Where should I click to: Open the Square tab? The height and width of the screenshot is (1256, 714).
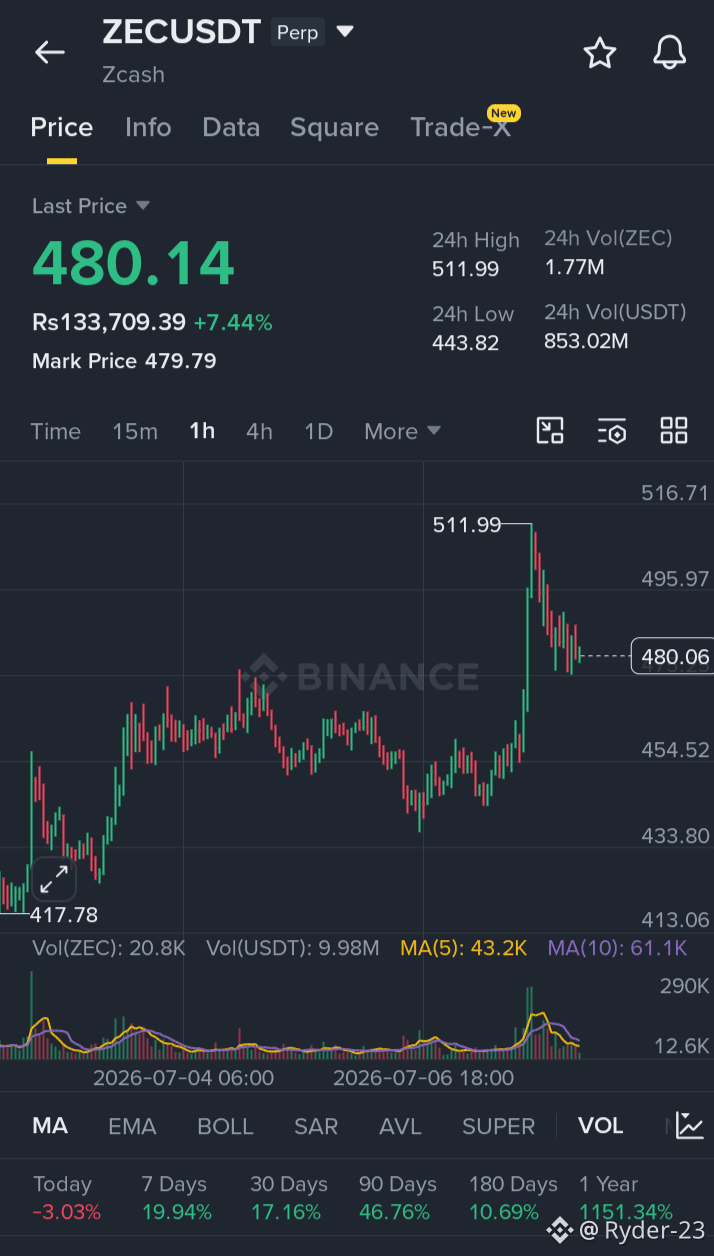tap(334, 128)
